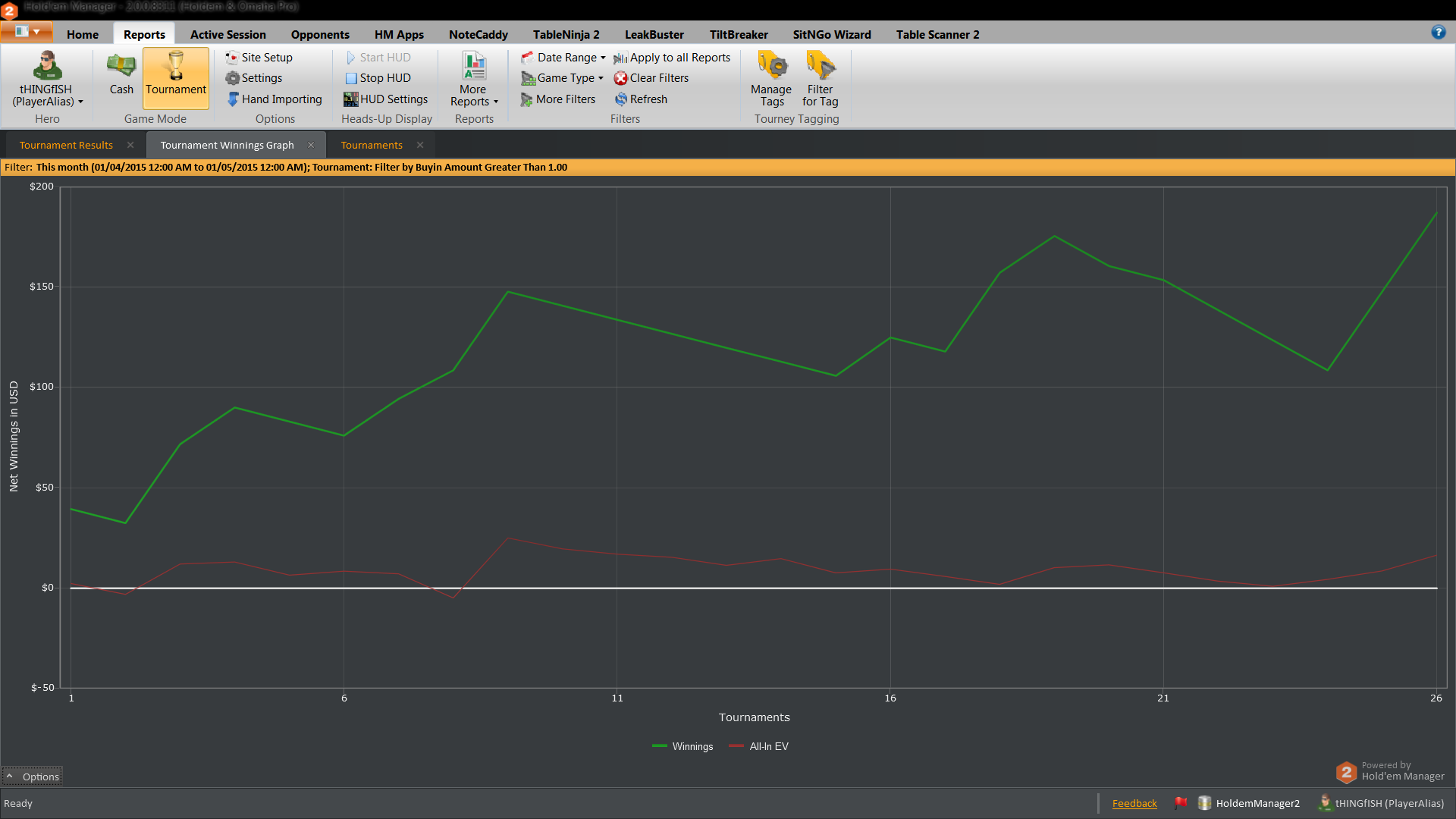Select the Reports ribbon tab

pyautogui.click(x=144, y=34)
